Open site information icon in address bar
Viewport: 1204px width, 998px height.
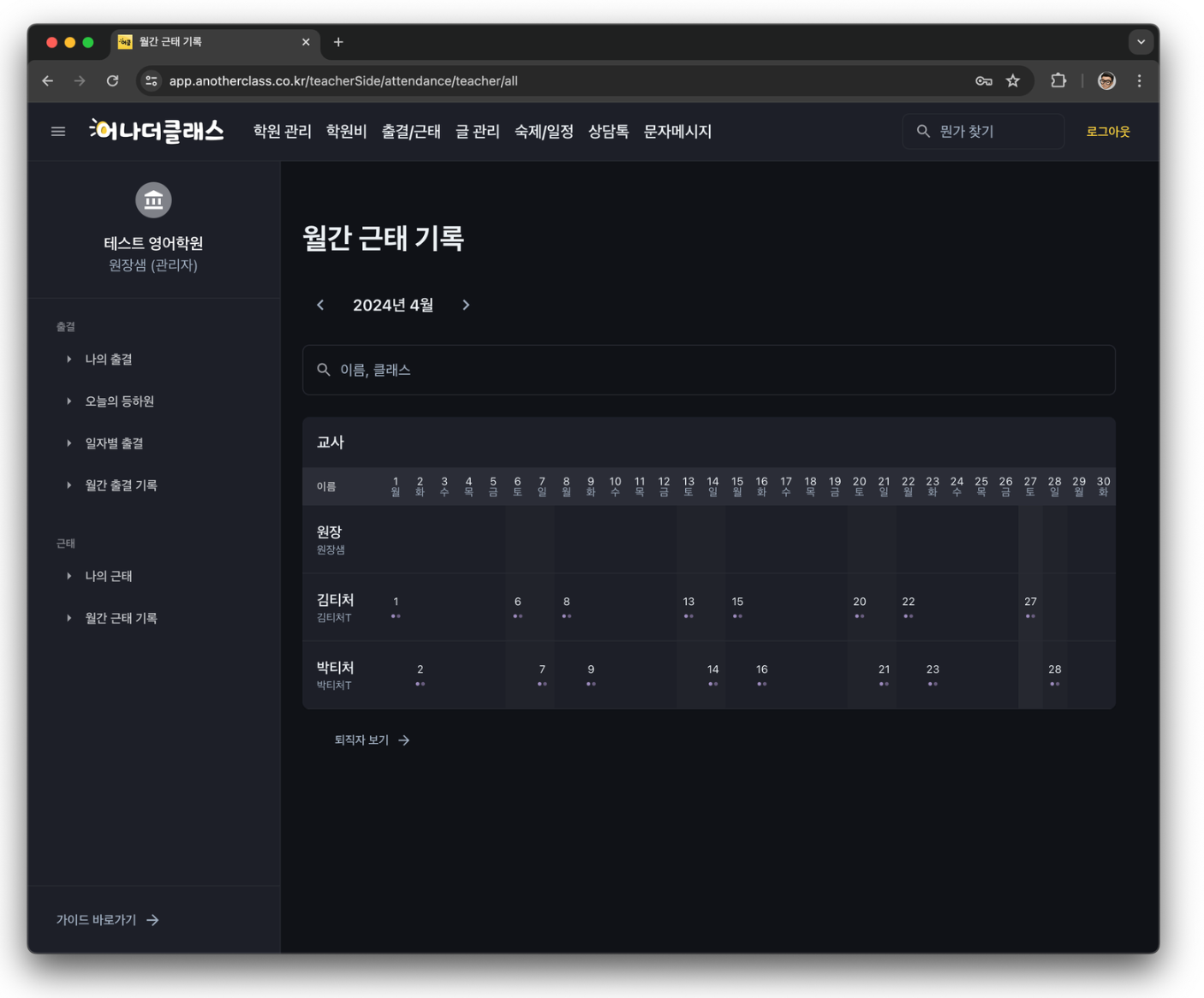pyautogui.click(x=152, y=81)
